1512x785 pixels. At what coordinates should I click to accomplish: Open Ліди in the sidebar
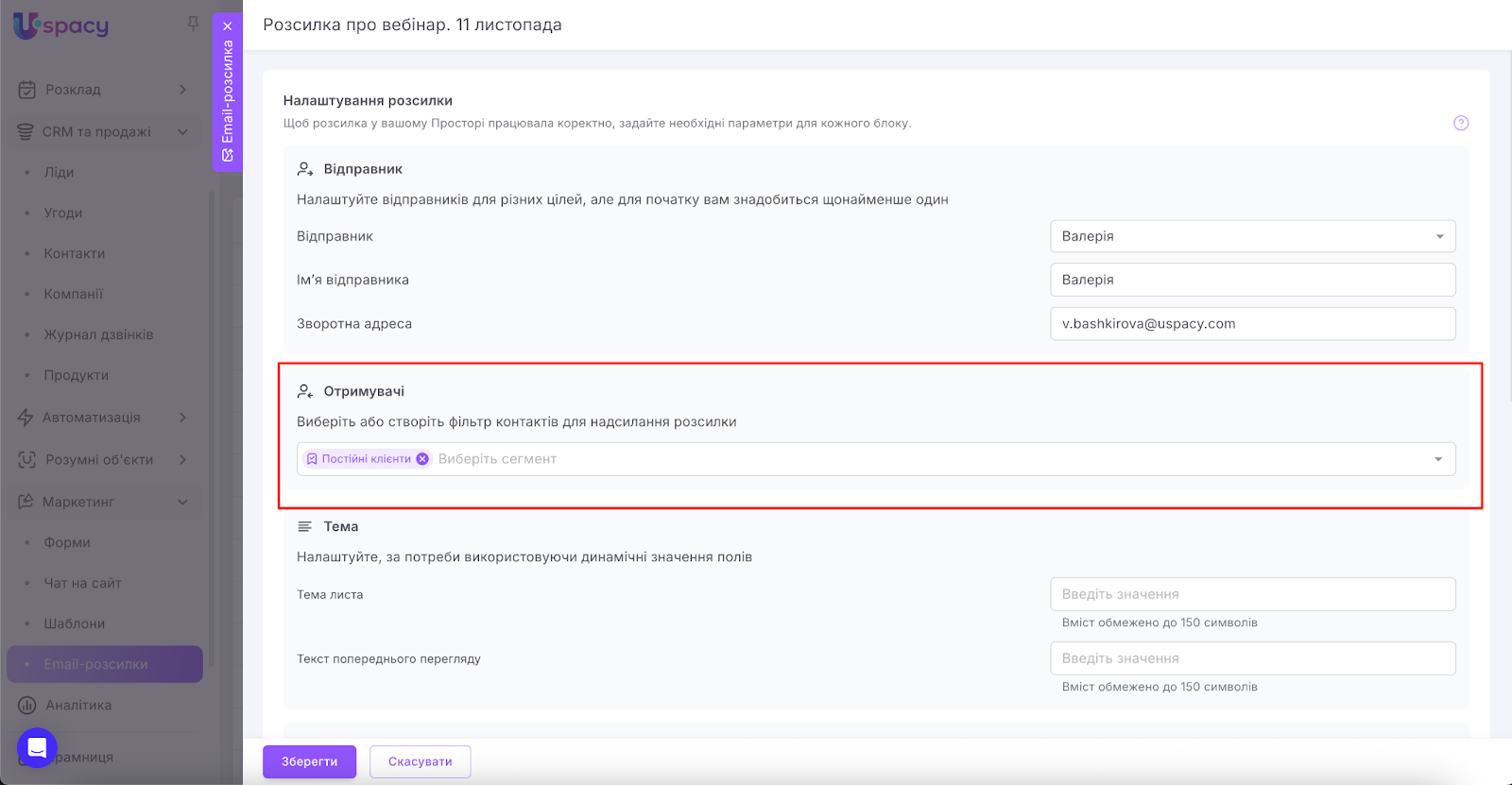pyautogui.click(x=59, y=173)
